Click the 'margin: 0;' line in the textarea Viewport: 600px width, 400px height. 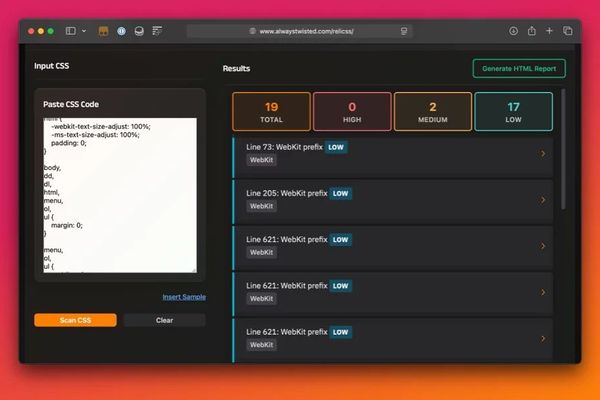[x=67, y=225]
